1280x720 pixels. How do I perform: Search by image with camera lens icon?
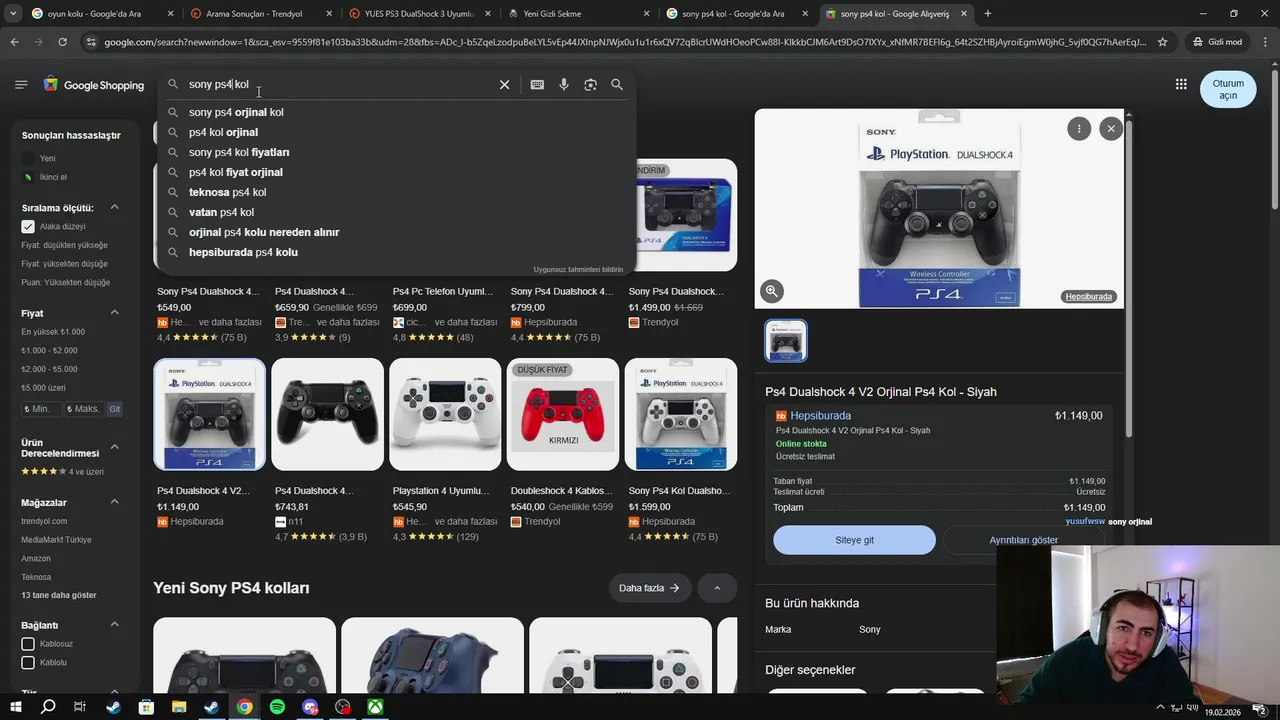point(590,85)
